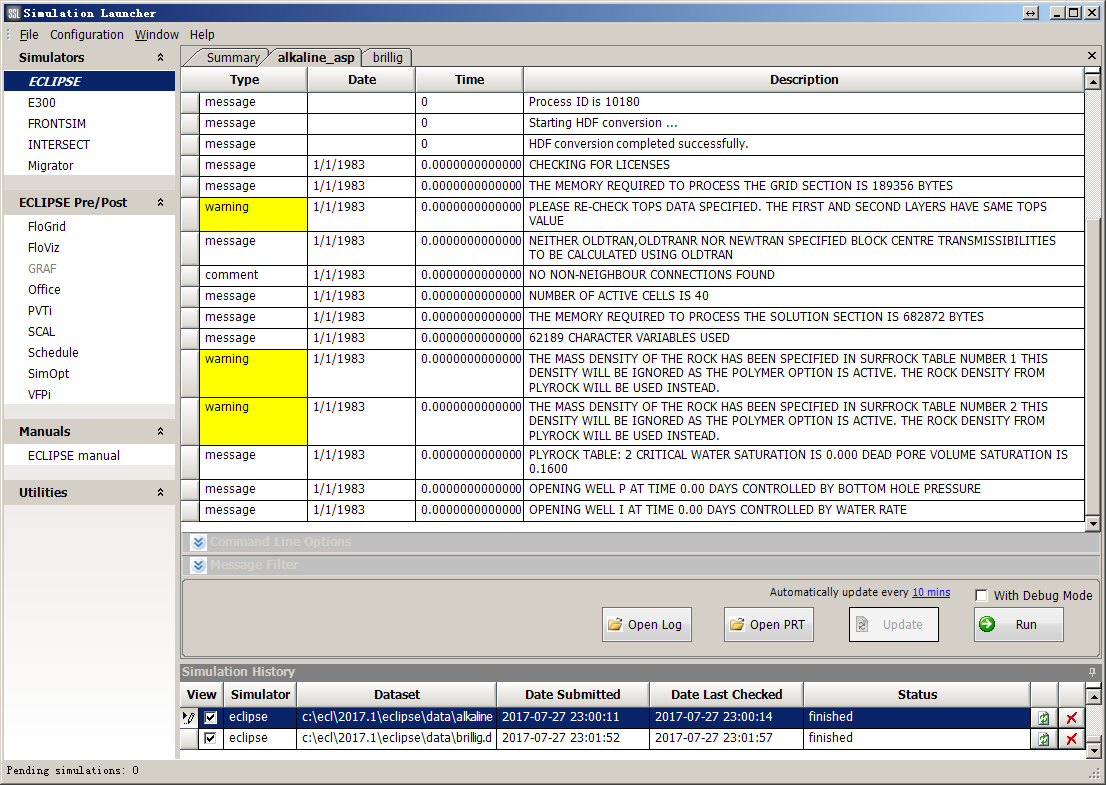Launch PVTi from ECLIPSE Pre/Post
Screen dimensions: 1106x785
tap(40, 311)
